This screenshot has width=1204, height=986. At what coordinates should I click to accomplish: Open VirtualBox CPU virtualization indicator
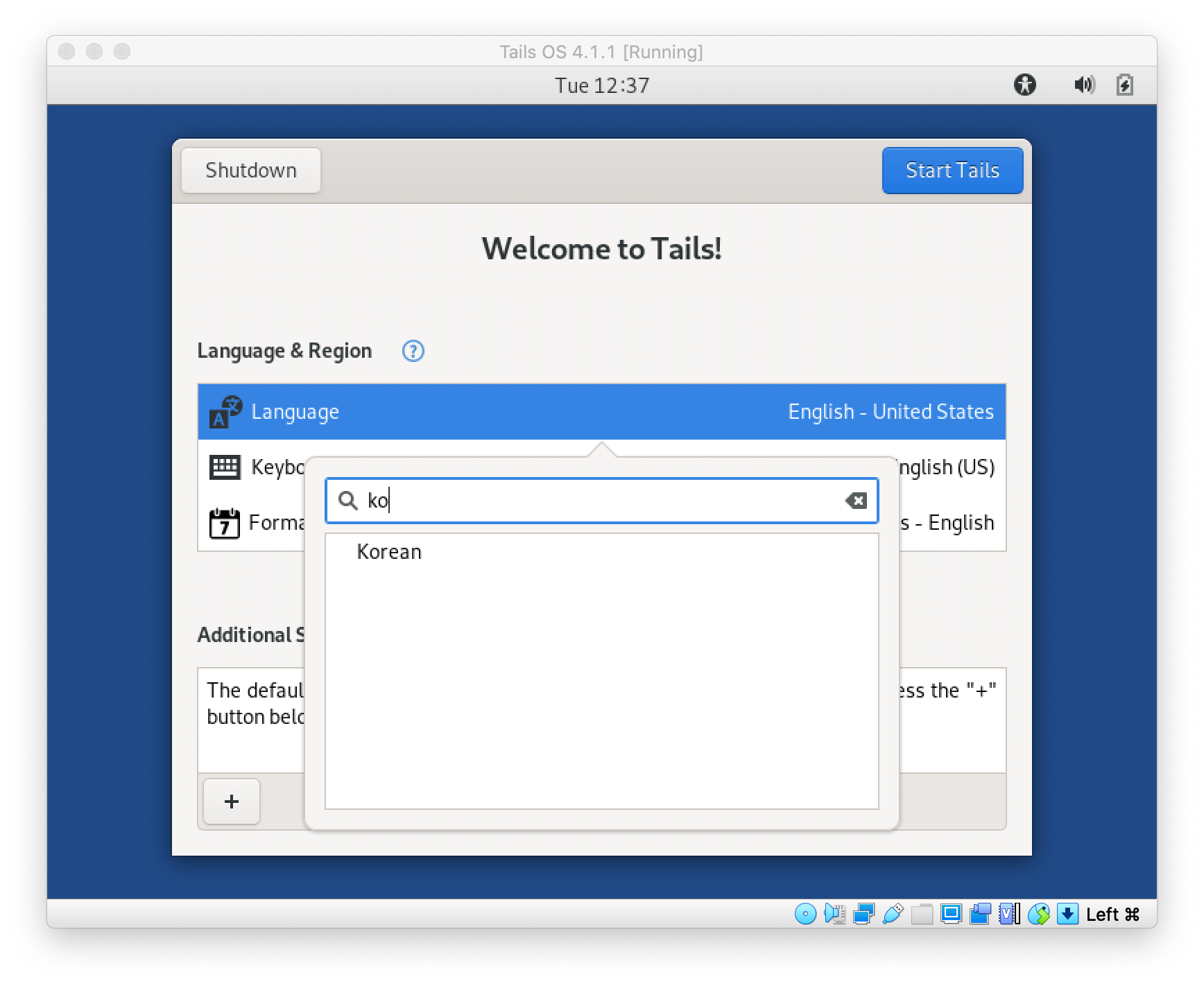click(1009, 914)
